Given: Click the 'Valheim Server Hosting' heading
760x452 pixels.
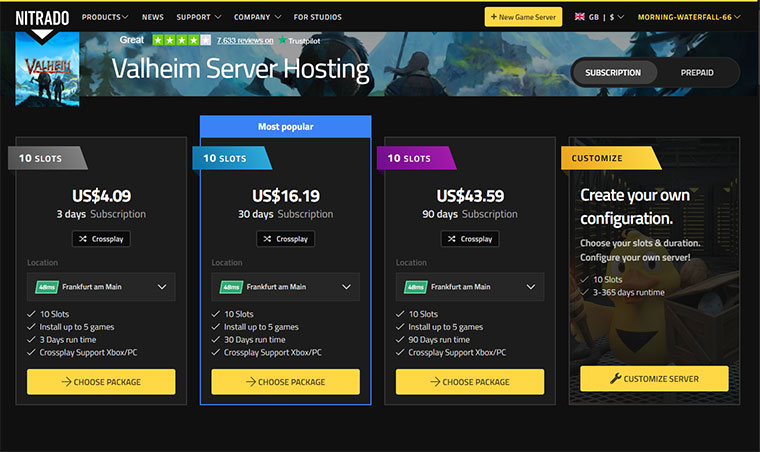Looking at the screenshot, I should pyautogui.click(x=240, y=68).
